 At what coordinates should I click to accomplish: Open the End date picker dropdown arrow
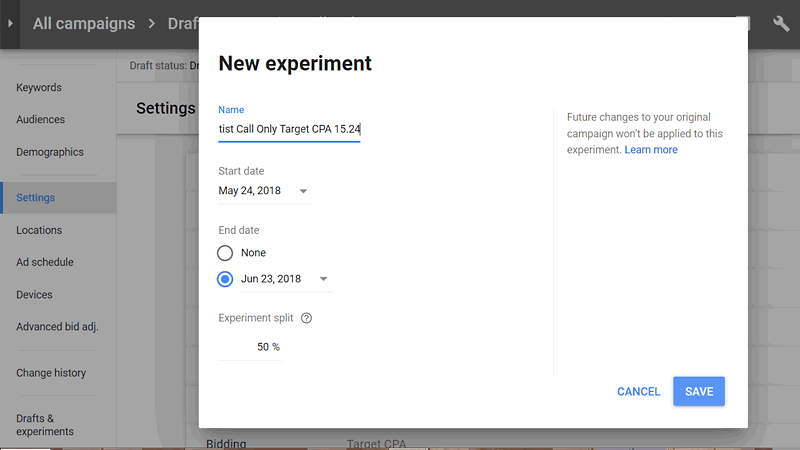point(323,279)
